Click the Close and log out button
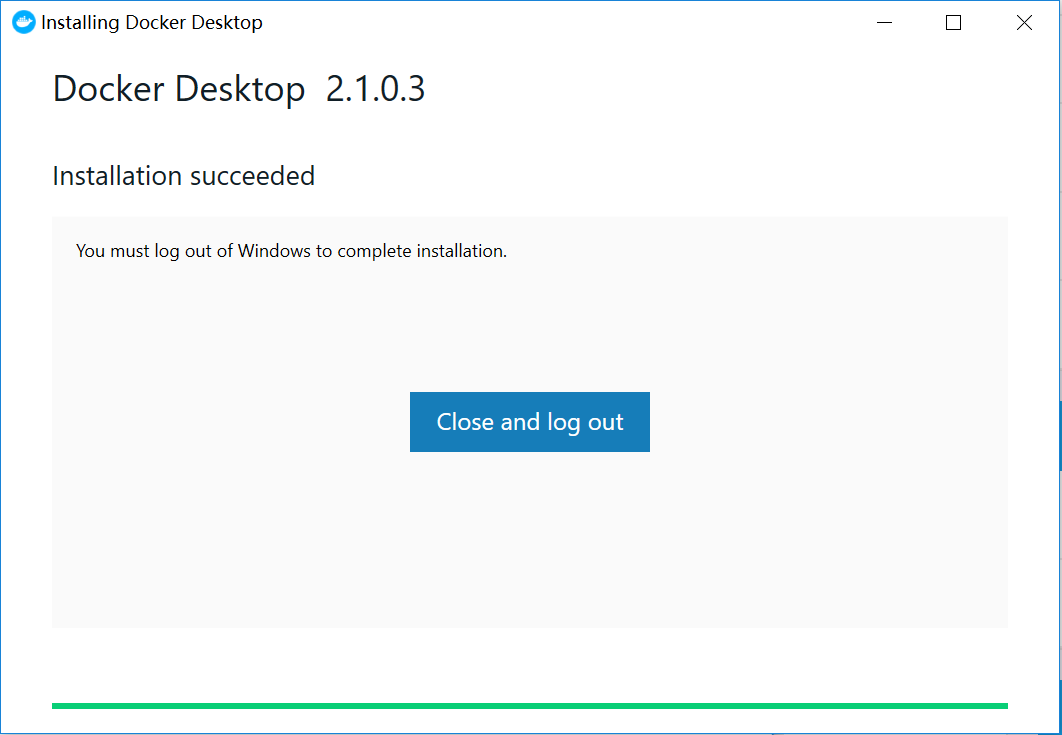1062x735 pixels. coord(529,422)
